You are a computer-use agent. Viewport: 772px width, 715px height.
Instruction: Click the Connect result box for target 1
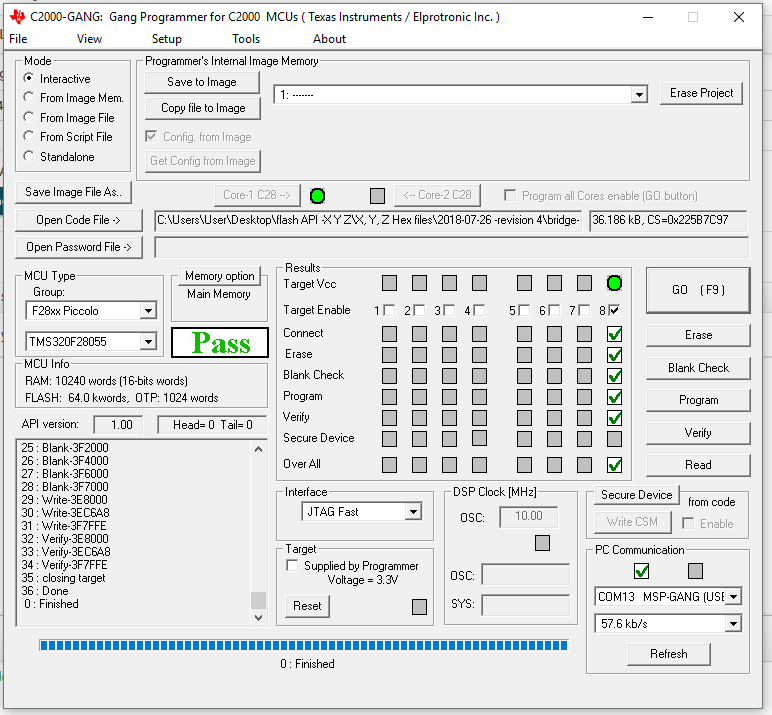pos(389,334)
